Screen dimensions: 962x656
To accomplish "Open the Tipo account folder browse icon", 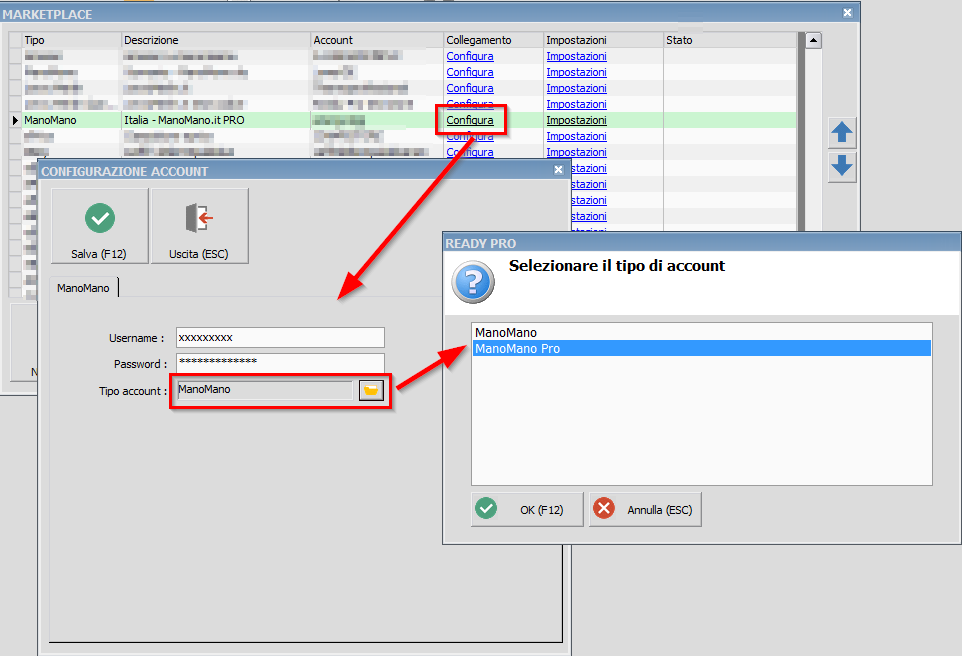I will (371, 390).
